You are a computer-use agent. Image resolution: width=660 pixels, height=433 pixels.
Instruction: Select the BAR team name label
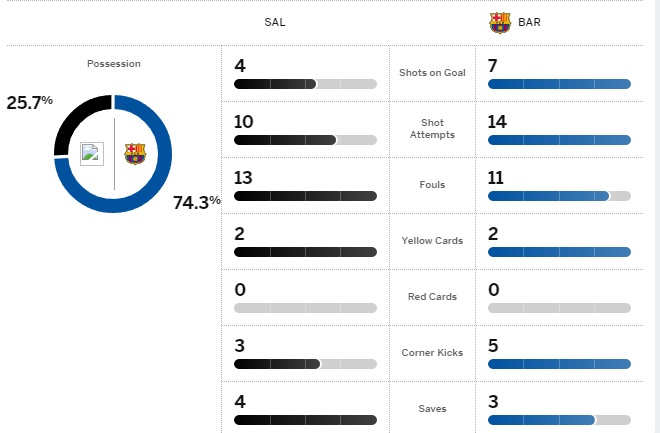click(x=529, y=22)
